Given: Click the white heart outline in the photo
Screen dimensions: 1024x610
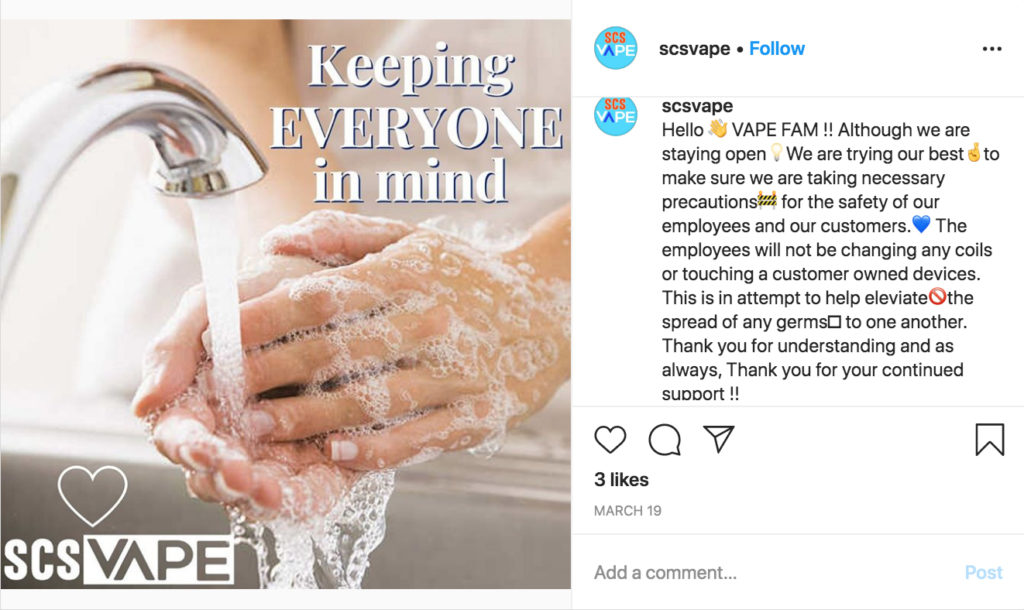Looking at the screenshot, I should (92, 496).
